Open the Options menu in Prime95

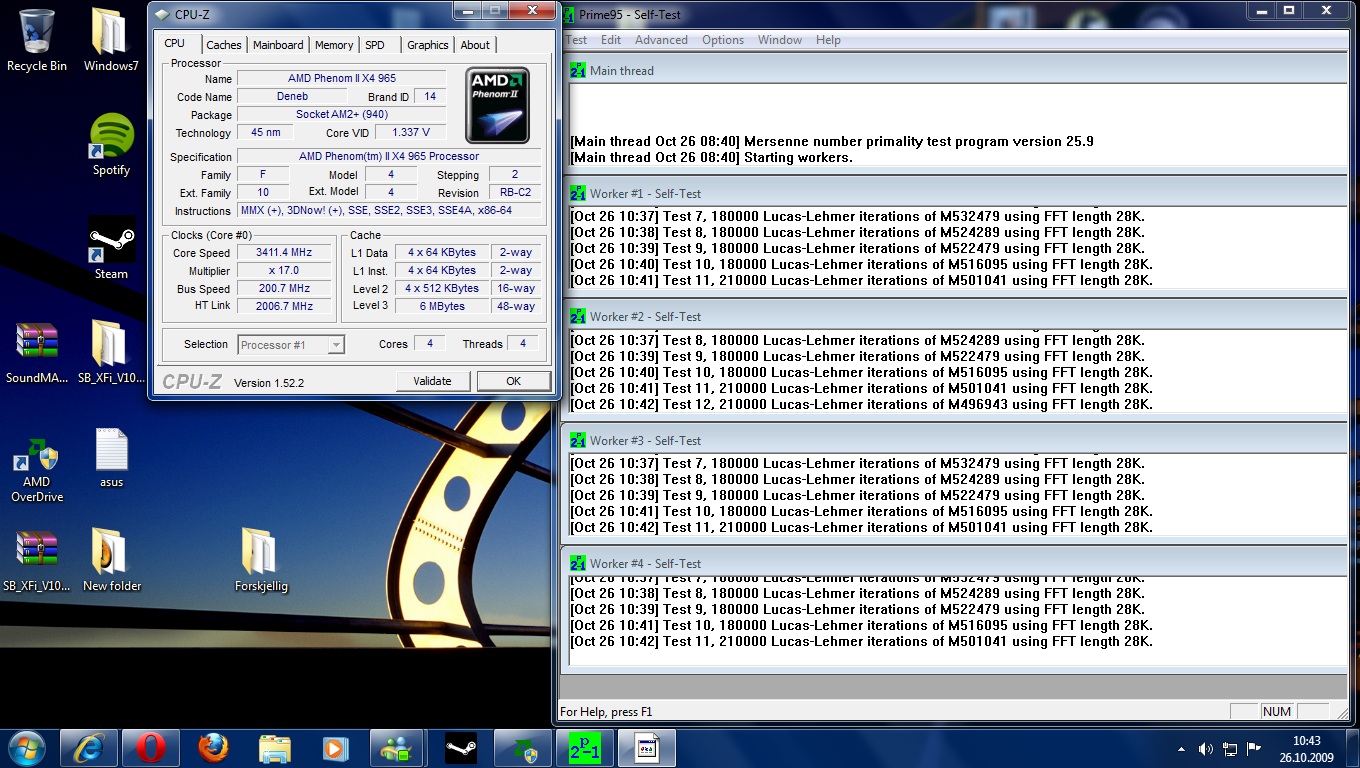723,40
